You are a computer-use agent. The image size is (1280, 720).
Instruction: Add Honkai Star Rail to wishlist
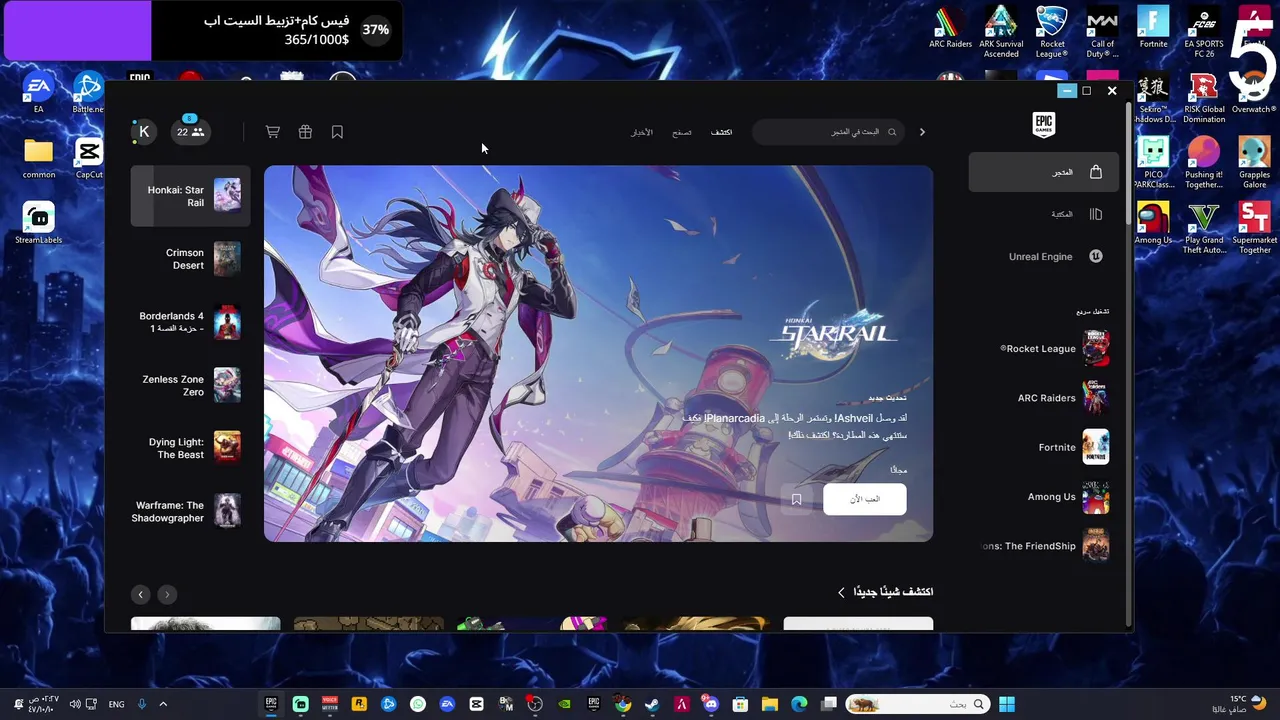[797, 499]
